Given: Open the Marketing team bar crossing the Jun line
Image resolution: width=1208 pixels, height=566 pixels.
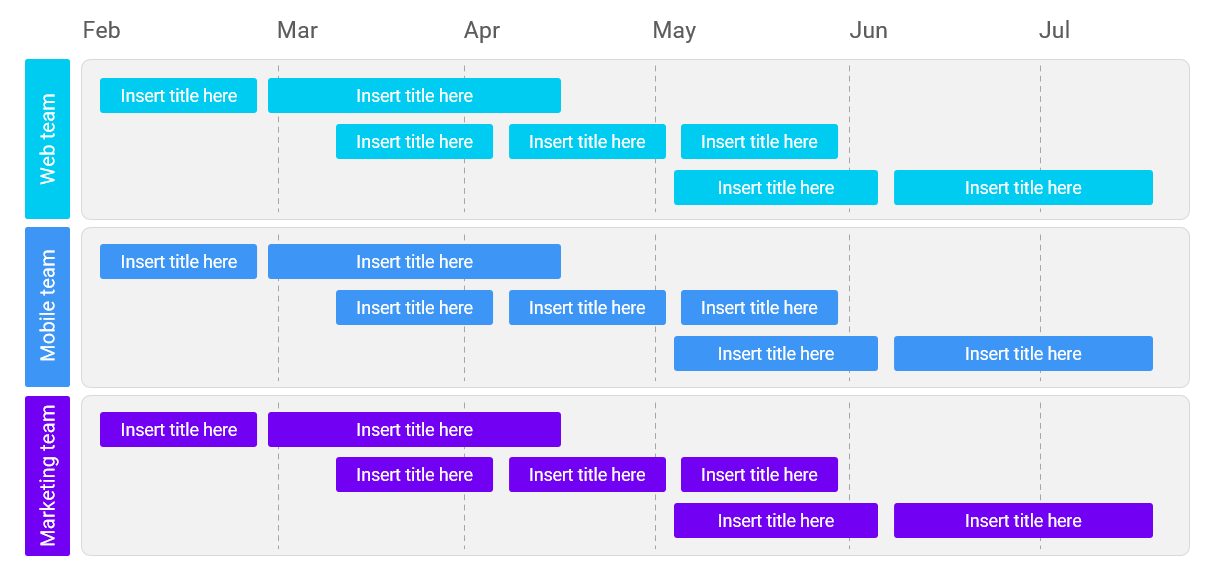Looking at the screenshot, I should click(x=775, y=521).
